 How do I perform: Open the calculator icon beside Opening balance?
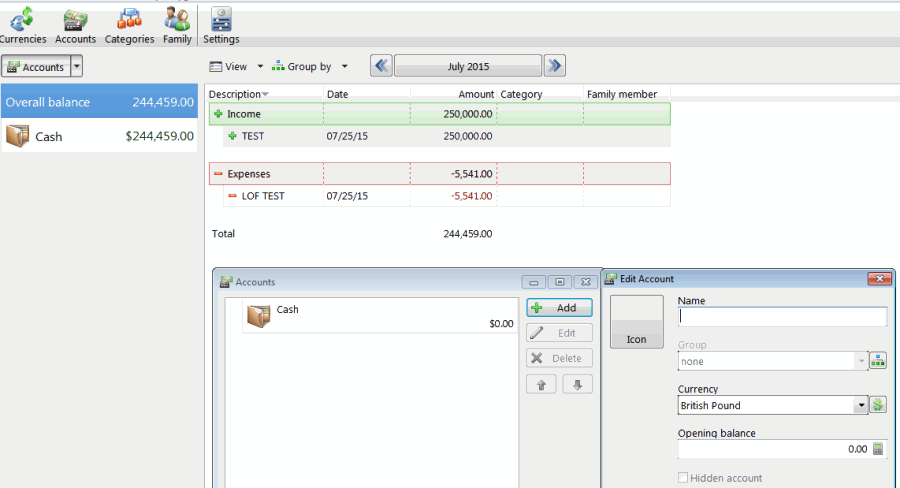tap(878, 449)
